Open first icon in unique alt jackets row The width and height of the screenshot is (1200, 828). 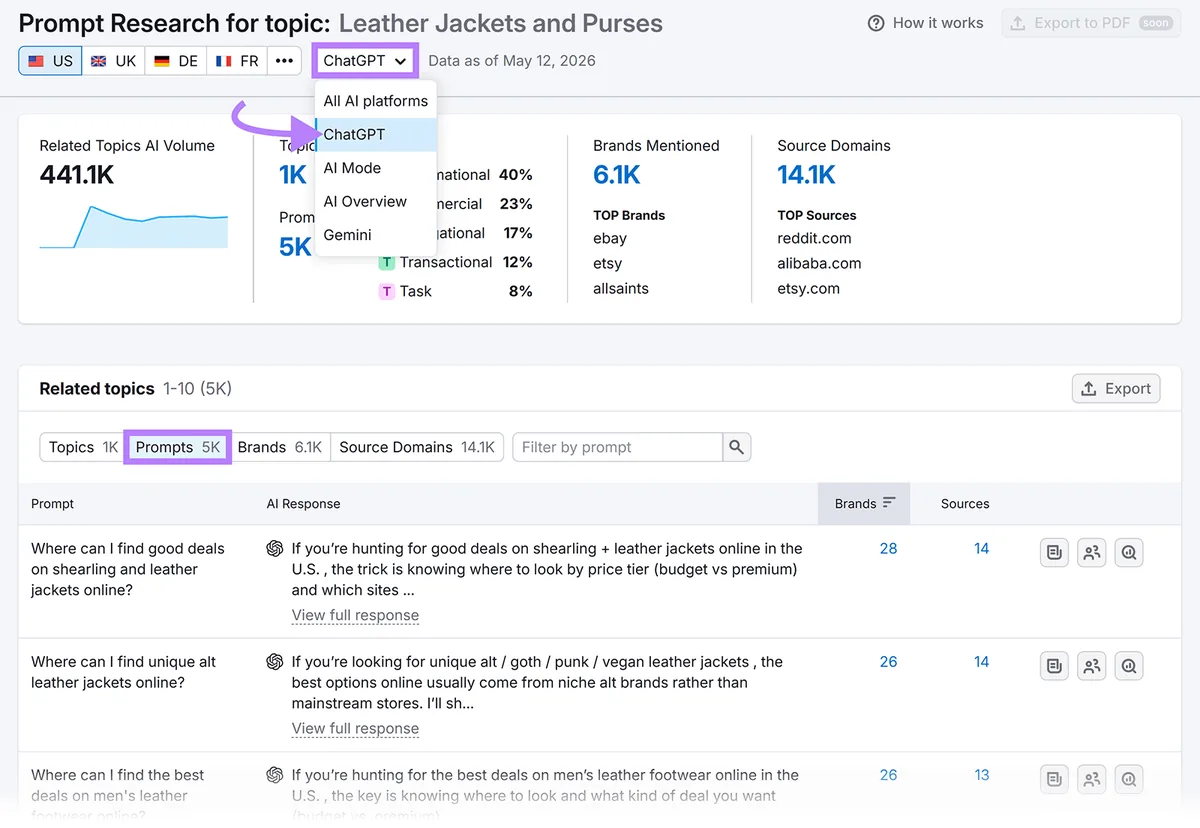pyautogui.click(x=1054, y=665)
